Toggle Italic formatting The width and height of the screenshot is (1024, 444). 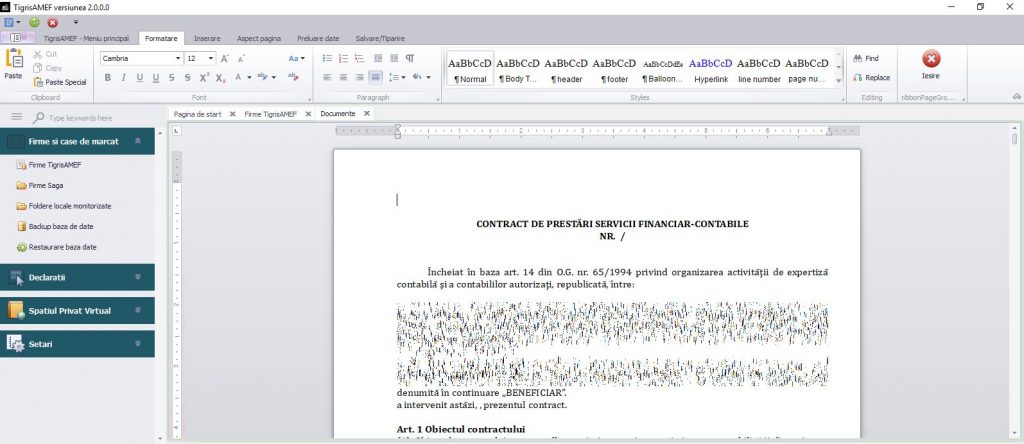pyautogui.click(x=123, y=78)
